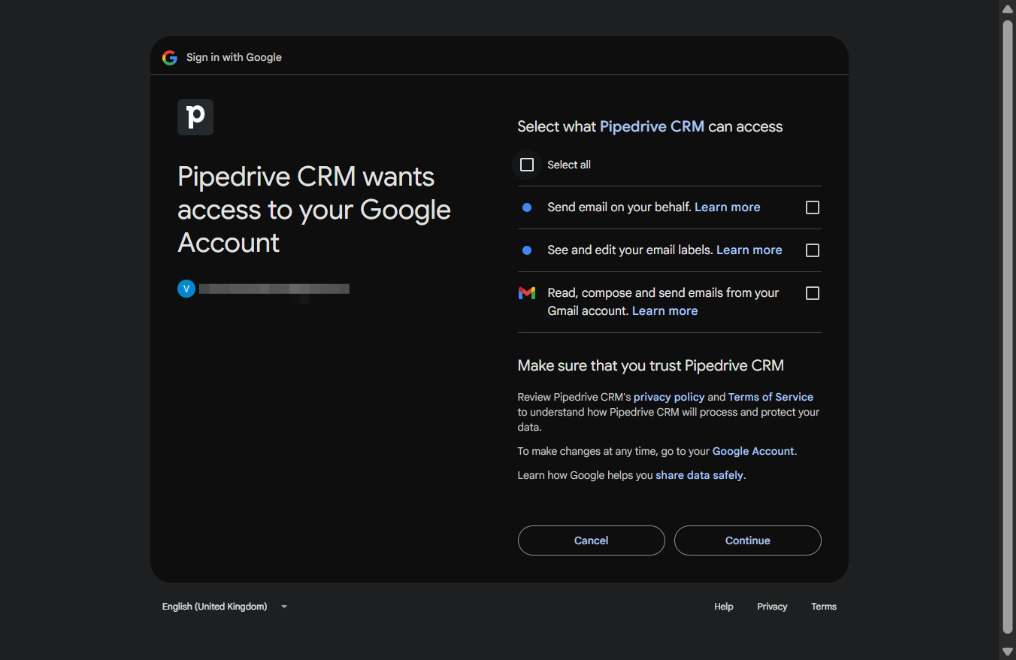
Task: Tick the Select all checkbox
Action: [x=527, y=165]
